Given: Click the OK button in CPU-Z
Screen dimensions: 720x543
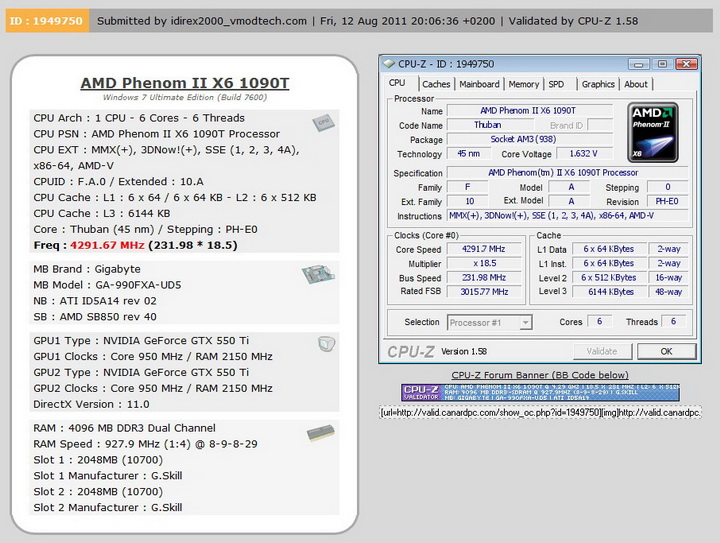Looking at the screenshot, I should (666, 352).
